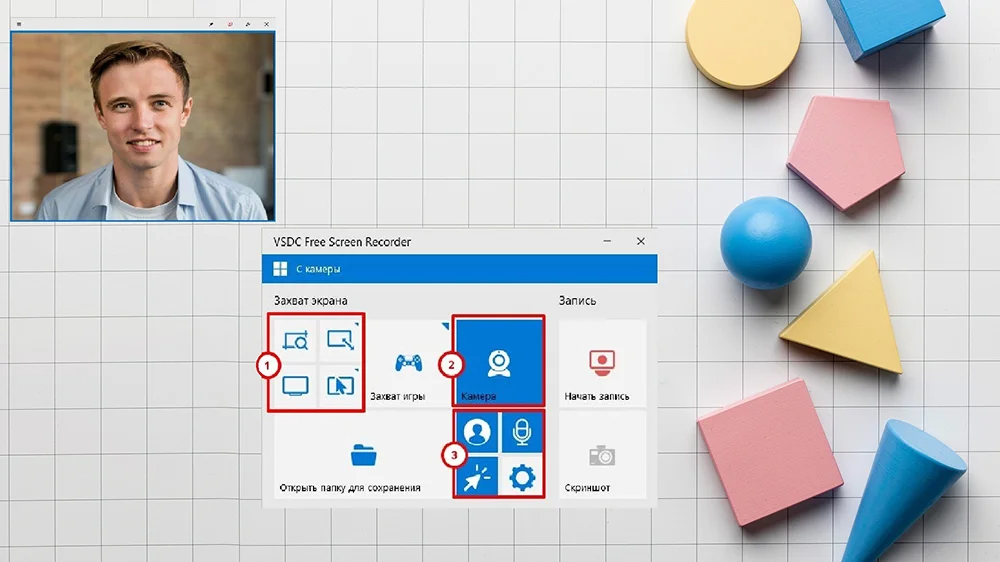1000x562 pixels.
Task: Open the small menu icon at webcam preview's left
Action: (x=19, y=24)
